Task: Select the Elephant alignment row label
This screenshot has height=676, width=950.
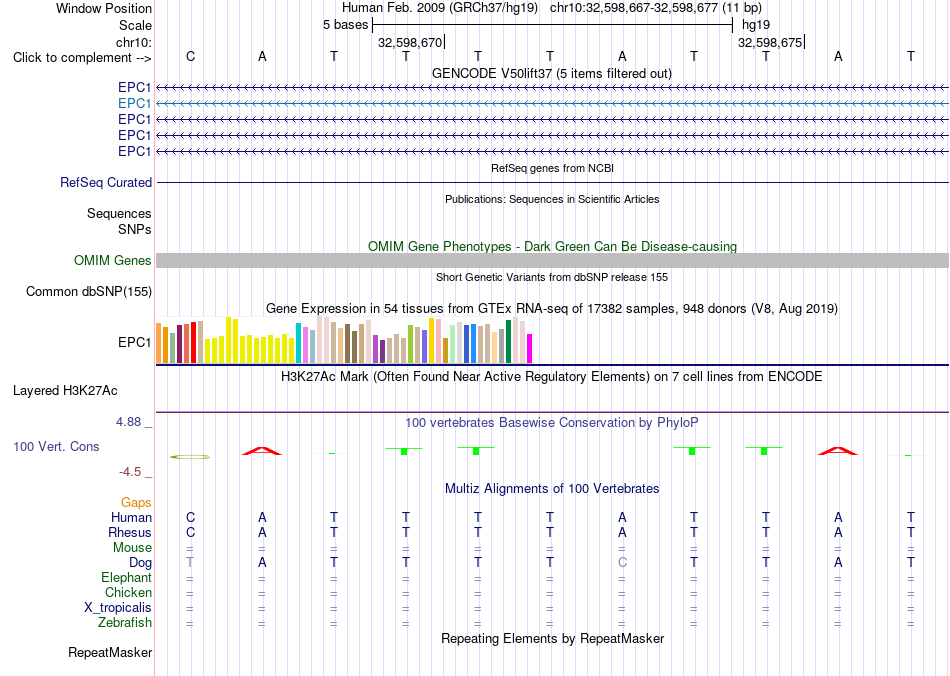Action: (x=126, y=577)
